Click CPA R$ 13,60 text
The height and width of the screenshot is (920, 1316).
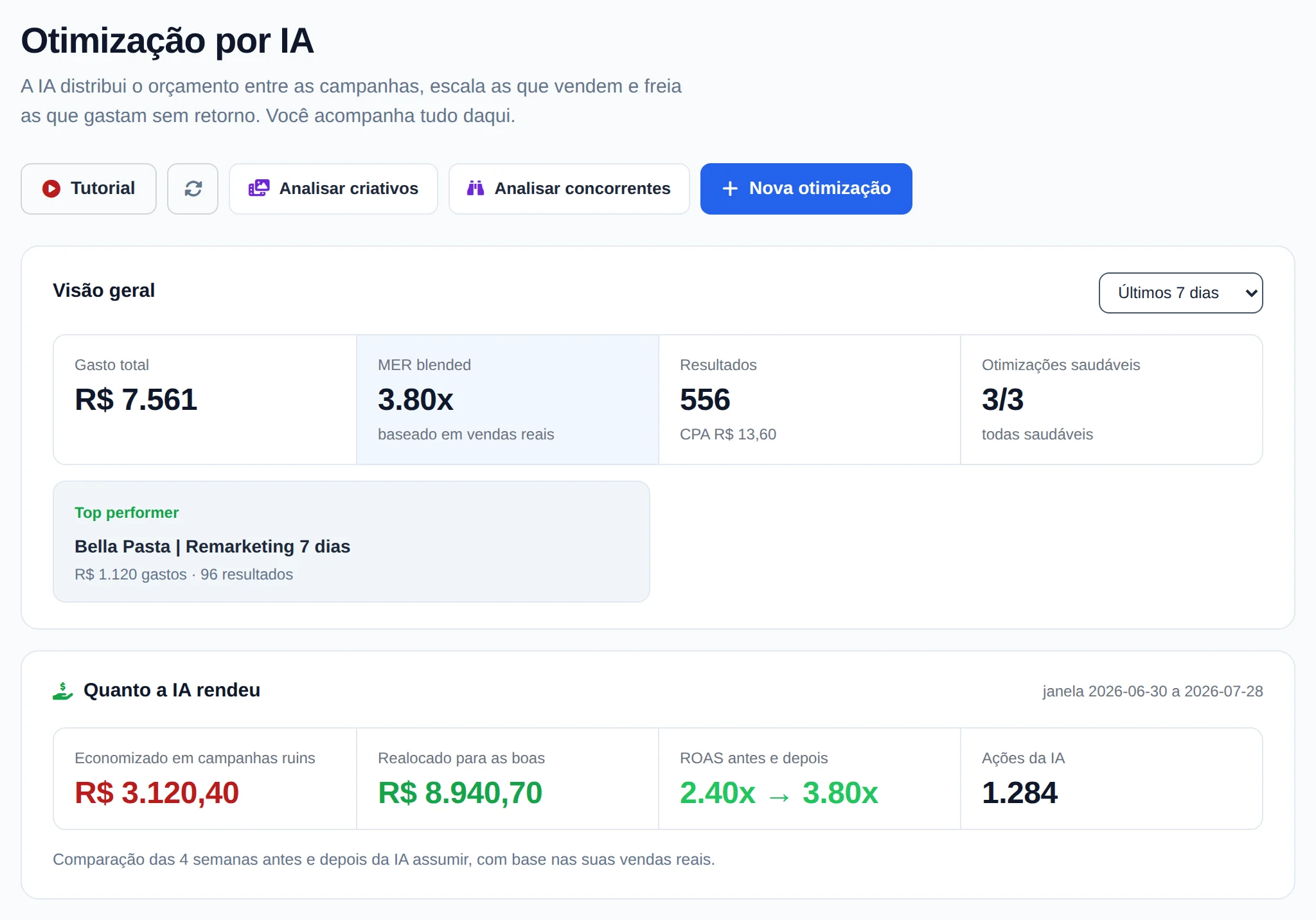(x=728, y=434)
